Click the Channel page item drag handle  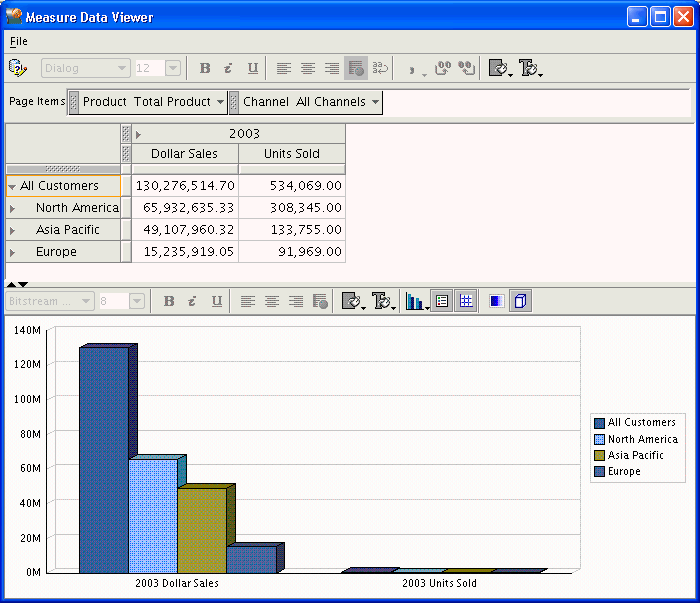tap(233, 102)
